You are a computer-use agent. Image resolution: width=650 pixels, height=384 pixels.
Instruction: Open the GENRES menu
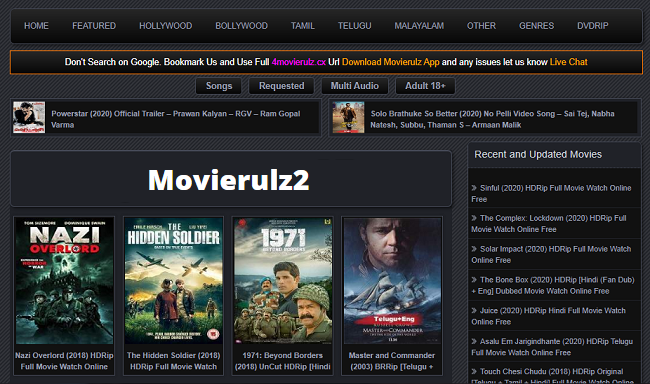(536, 26)
